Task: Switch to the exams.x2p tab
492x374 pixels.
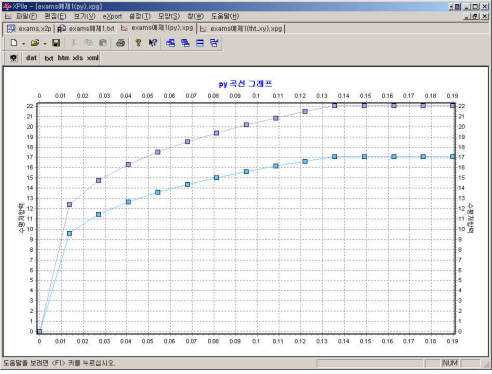Action: [29, 29]
